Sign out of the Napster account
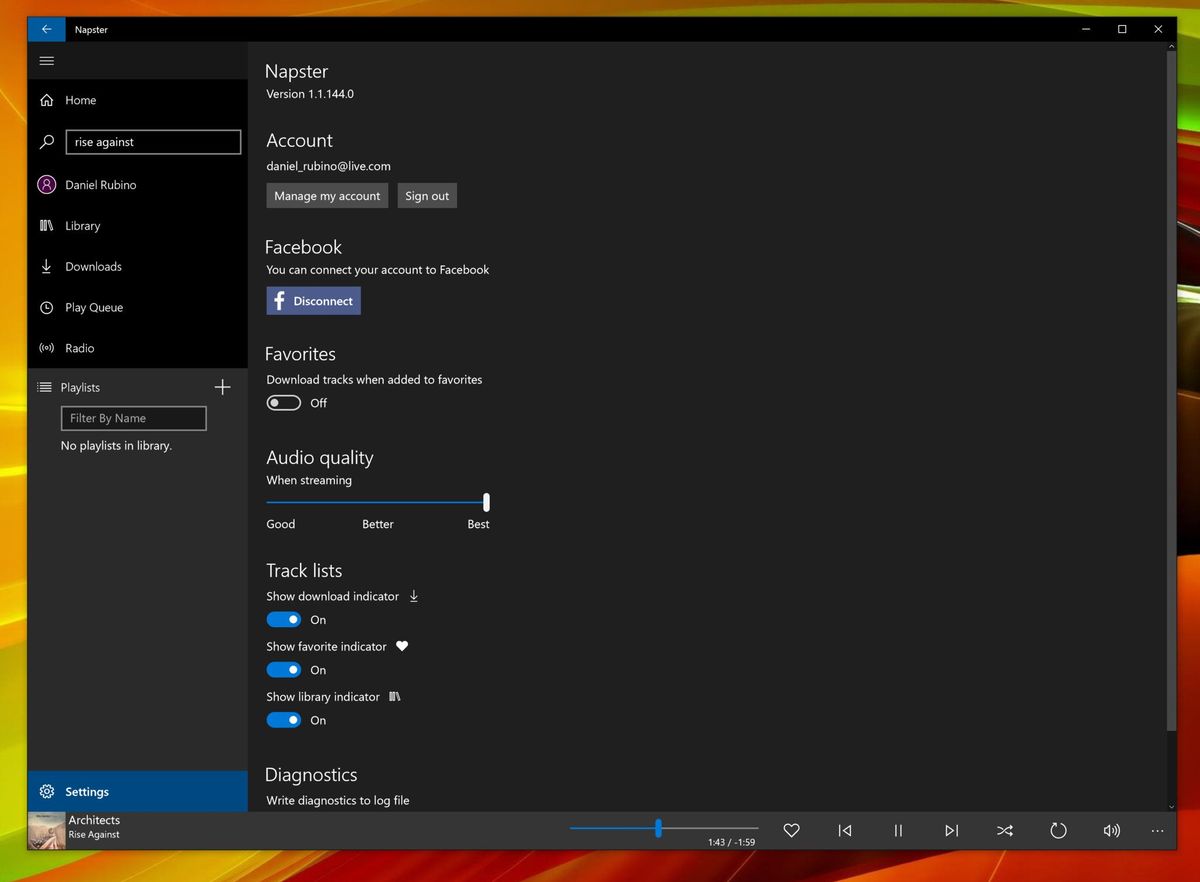Screen dimensions: 1200x882 click(x=426, y=195)
